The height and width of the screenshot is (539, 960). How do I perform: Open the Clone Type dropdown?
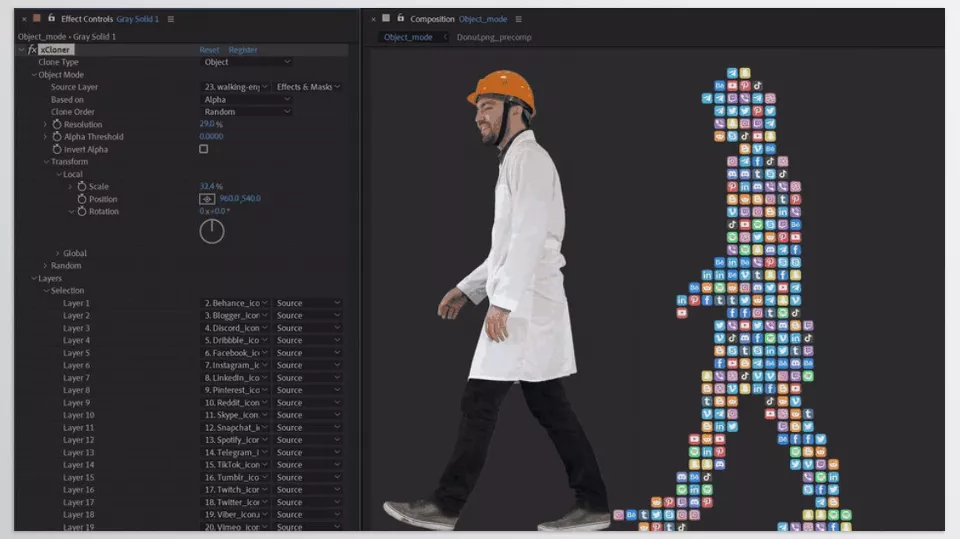247,62
